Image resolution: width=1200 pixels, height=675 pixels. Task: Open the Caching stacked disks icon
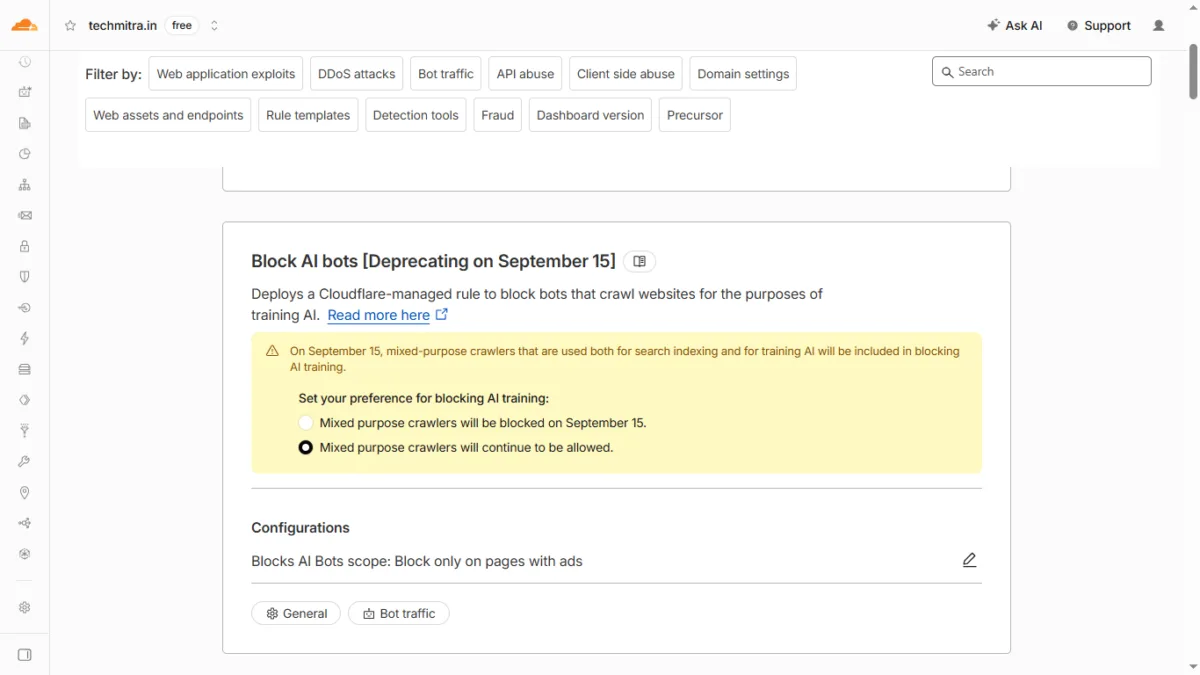[25, 369]
